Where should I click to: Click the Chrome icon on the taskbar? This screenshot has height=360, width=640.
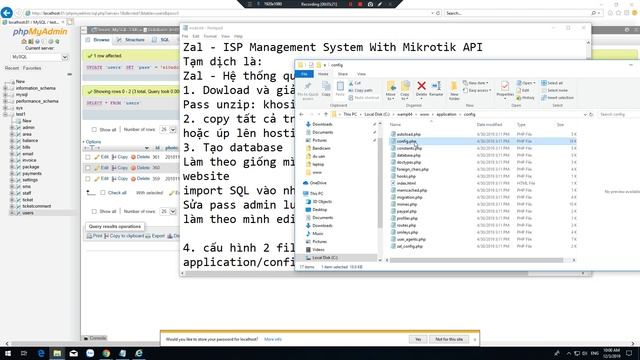pos(106,353)
